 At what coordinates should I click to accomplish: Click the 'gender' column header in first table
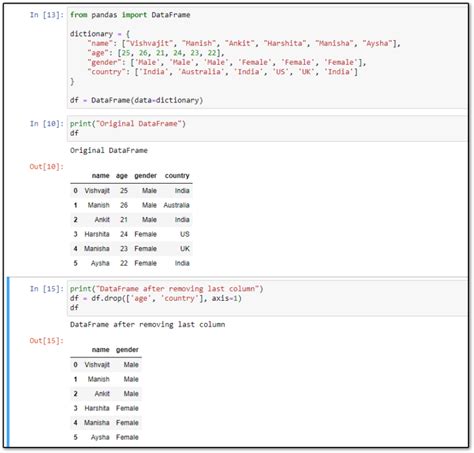(145, 176)
